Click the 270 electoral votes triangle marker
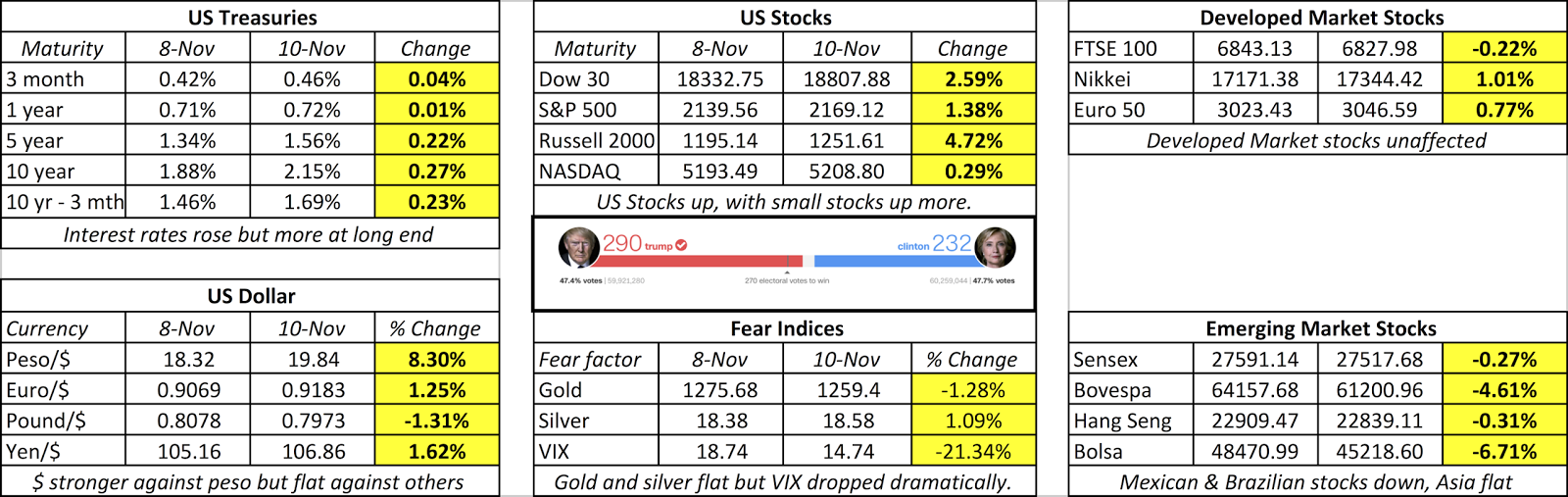This screenshot has height=497, width=1568. pos(787,273)
